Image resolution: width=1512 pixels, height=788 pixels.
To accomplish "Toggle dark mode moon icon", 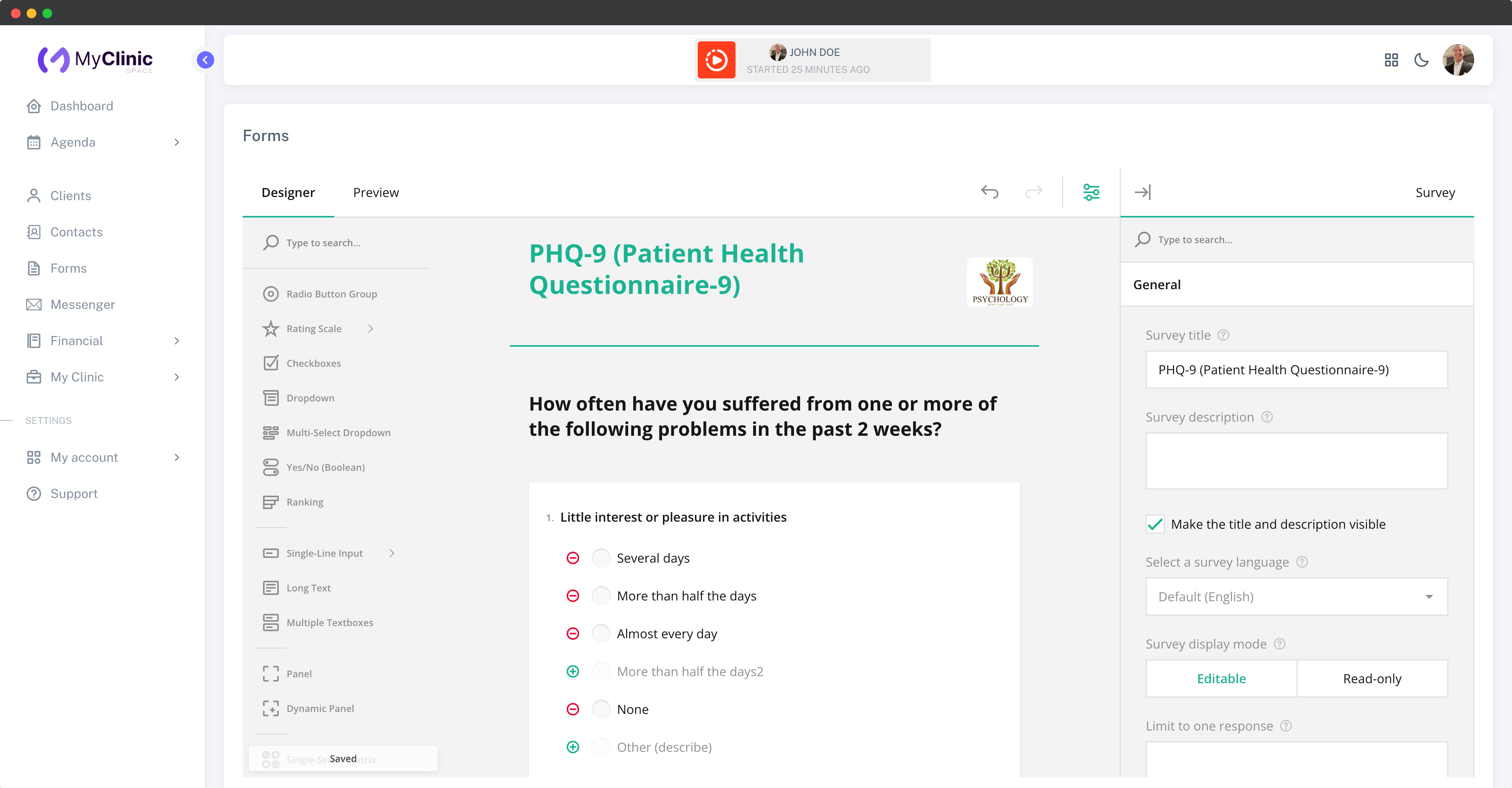I will (x=1421, y=60).
